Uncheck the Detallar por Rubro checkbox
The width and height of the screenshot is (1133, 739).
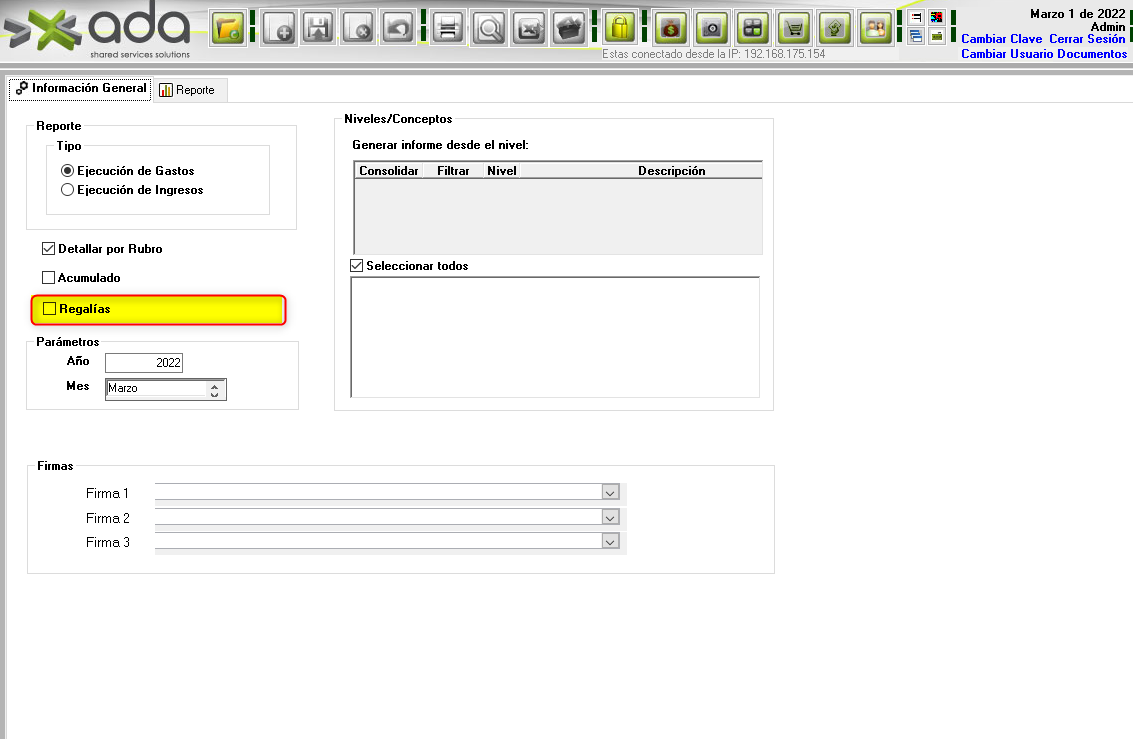[48, 249]
